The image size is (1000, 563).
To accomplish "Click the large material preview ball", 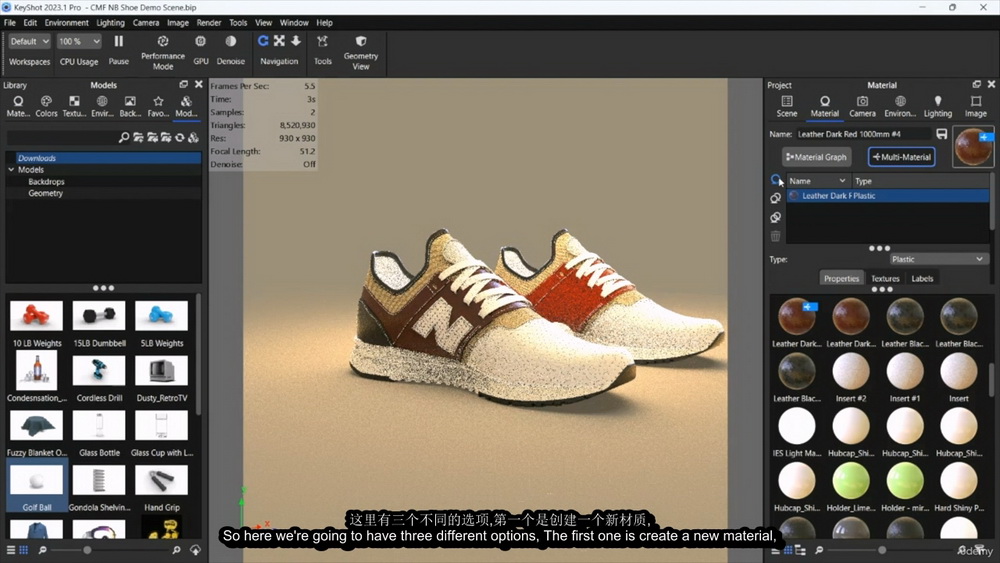I will coord(973,147).
